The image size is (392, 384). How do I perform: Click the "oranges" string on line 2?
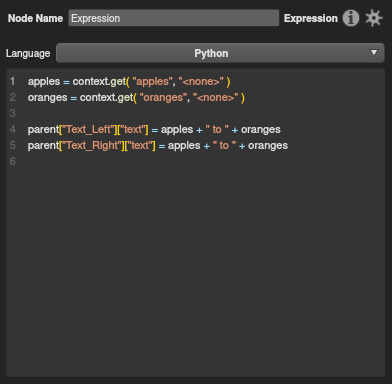163,97
